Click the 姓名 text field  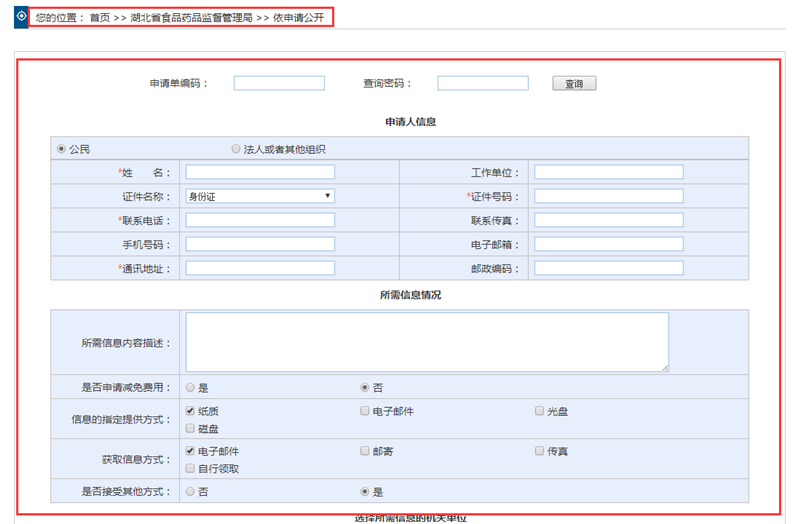pos(259,172)
